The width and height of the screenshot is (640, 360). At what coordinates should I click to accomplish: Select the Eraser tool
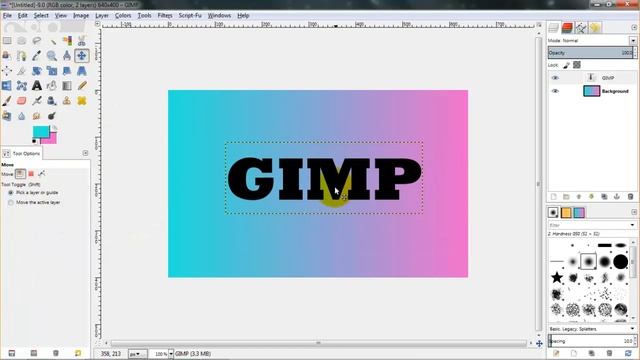(x=22, y=101)
